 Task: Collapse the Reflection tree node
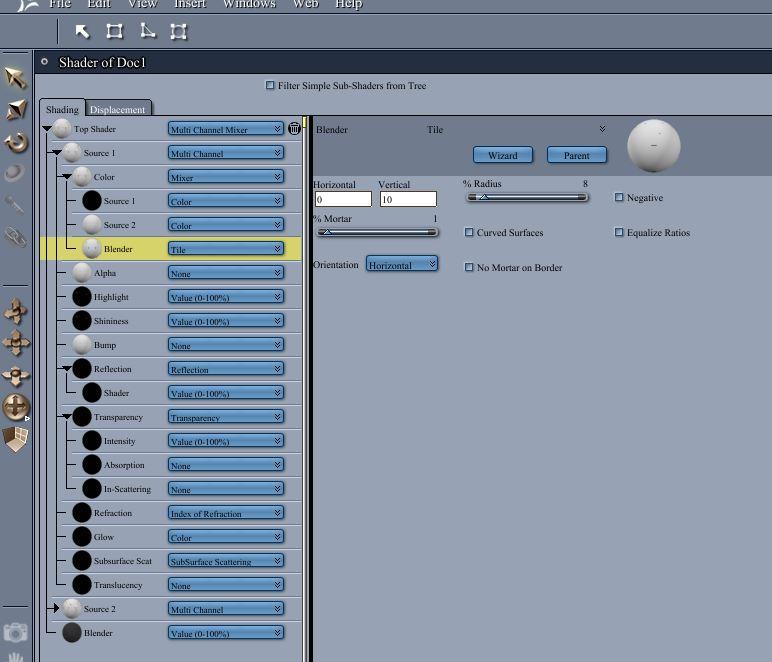[66, 368]
